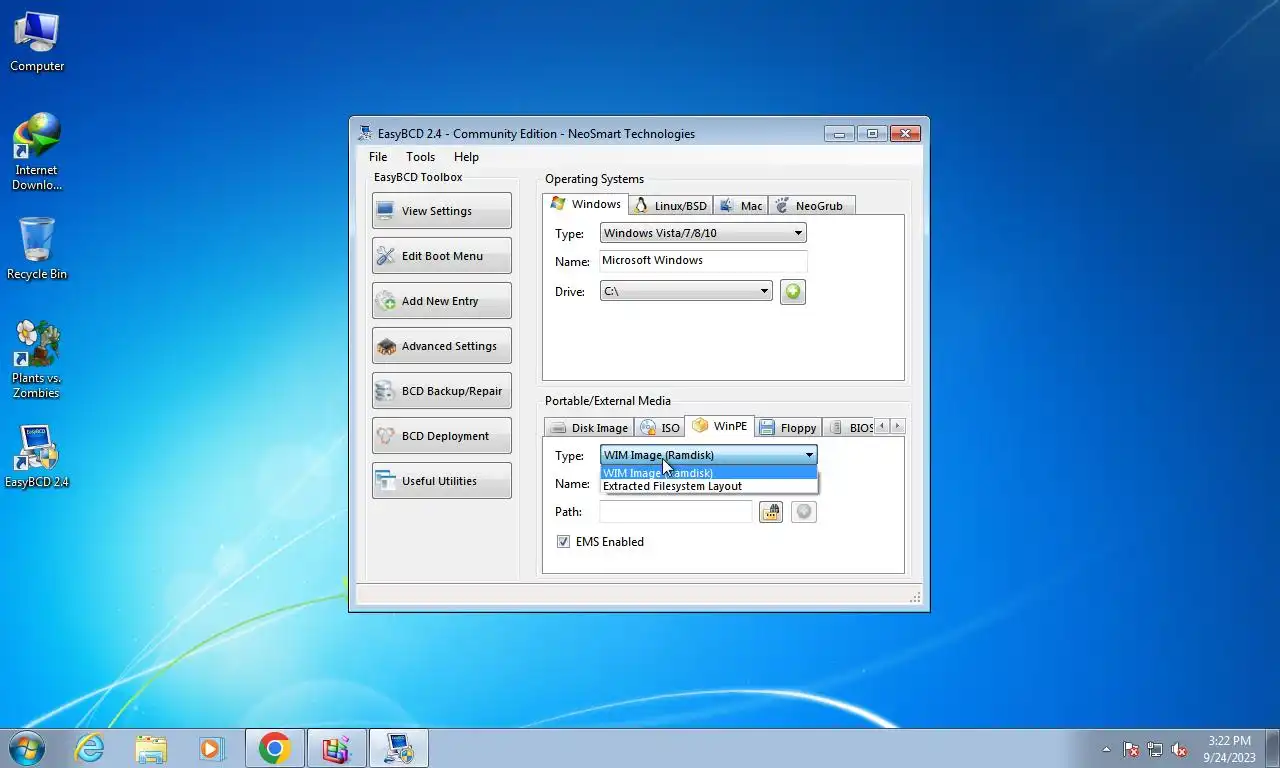Switch to the partially hidden BIOS tab

point(850,428)
